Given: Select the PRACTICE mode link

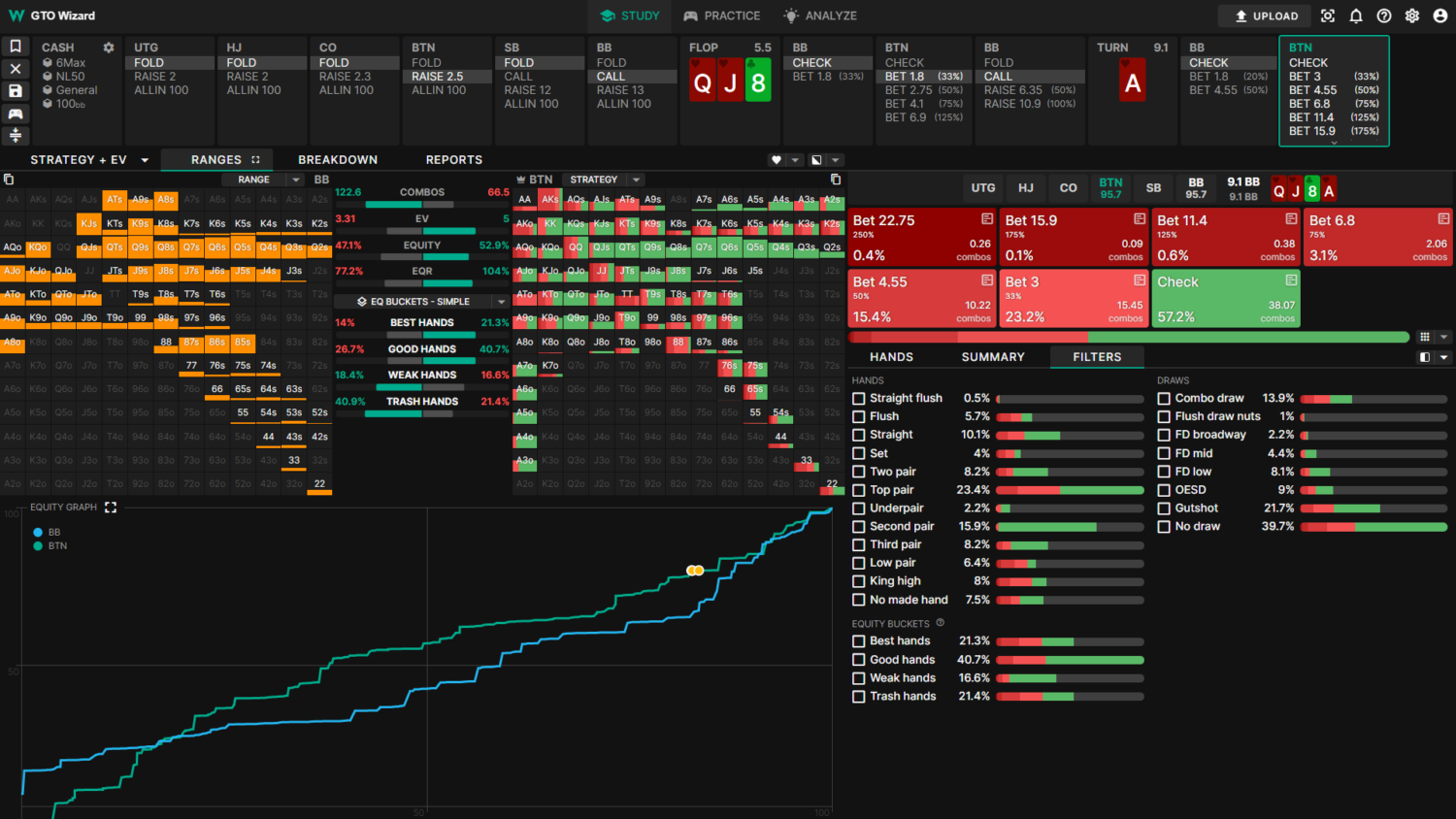Looking at the screenshot, I should coord(721,16).
